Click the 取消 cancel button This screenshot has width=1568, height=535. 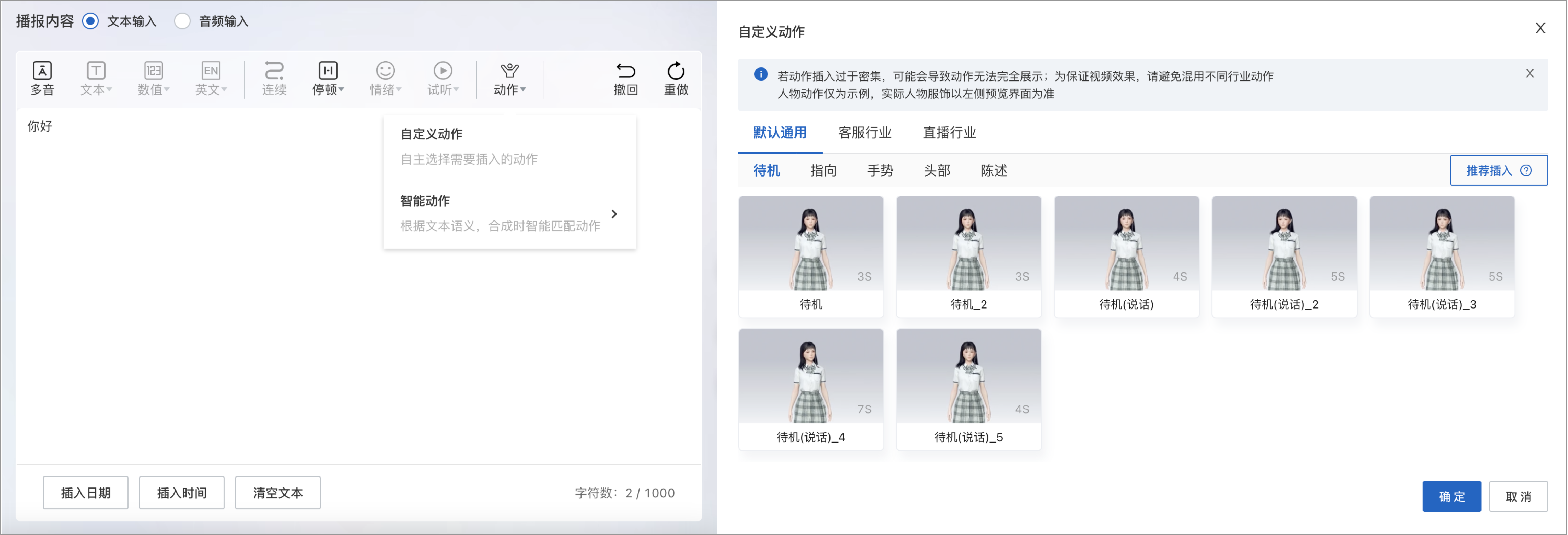click(x=1518, y=496)
